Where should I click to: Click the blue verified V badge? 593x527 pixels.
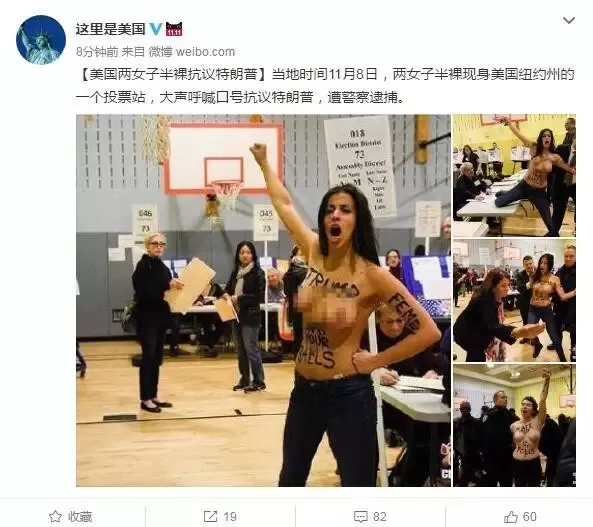155,29
